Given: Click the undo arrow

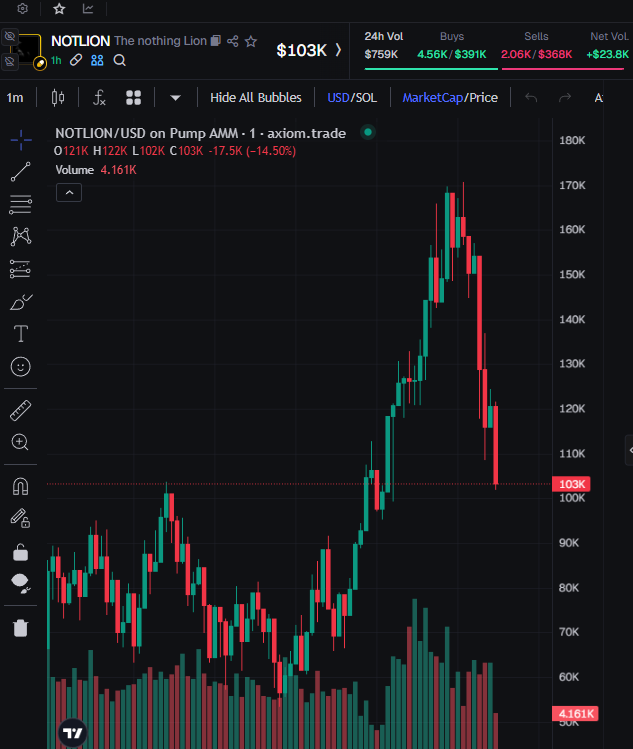Looking at the screenshot, I should point(531,98).
